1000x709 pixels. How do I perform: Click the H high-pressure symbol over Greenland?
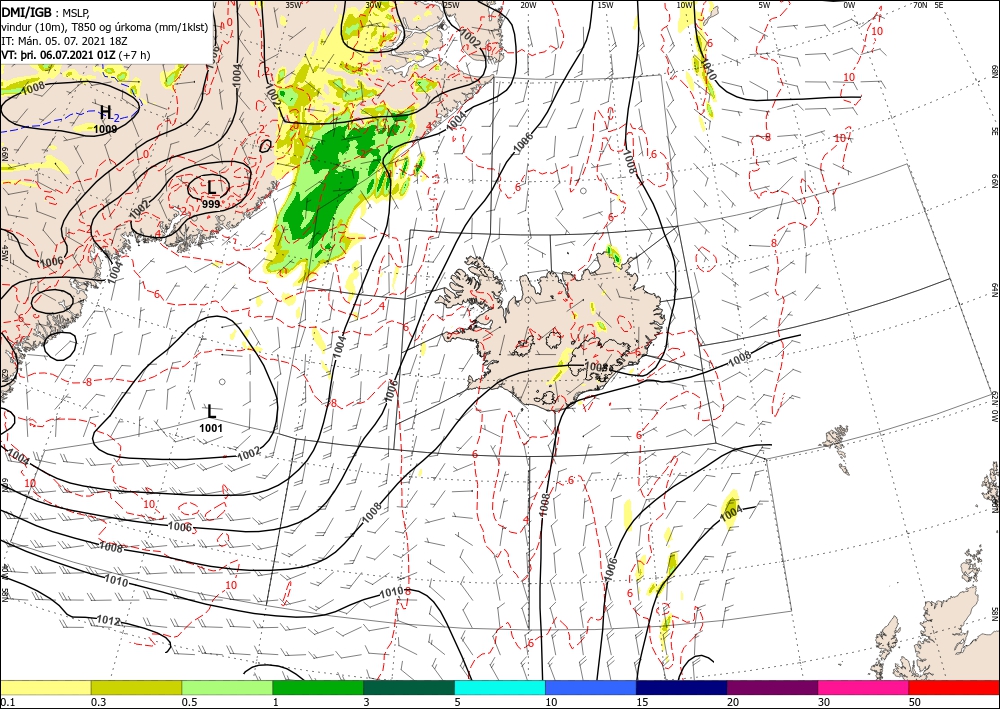coord(106,113)
